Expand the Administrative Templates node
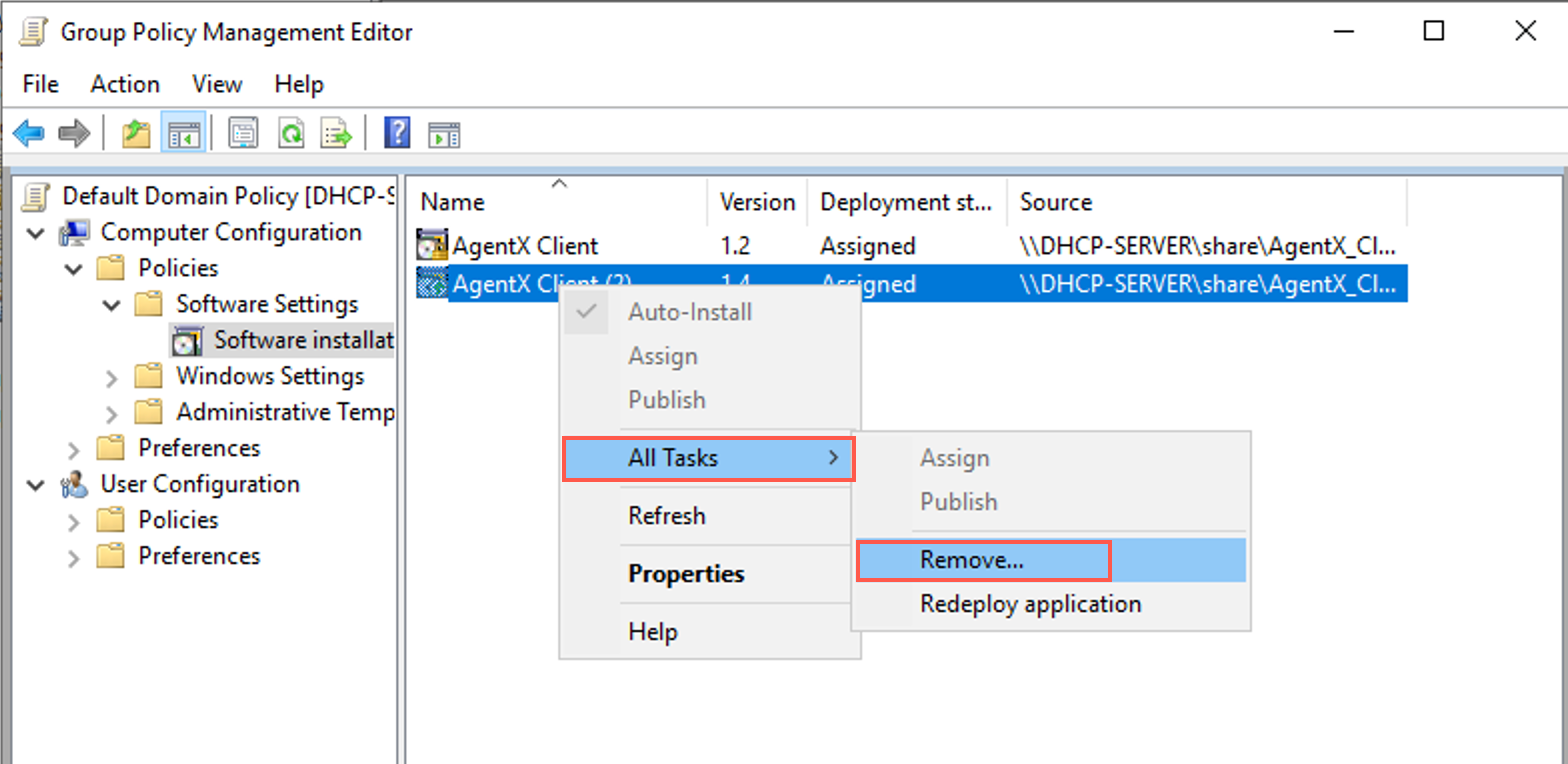 pyautogui.click(x=112, y=414)
